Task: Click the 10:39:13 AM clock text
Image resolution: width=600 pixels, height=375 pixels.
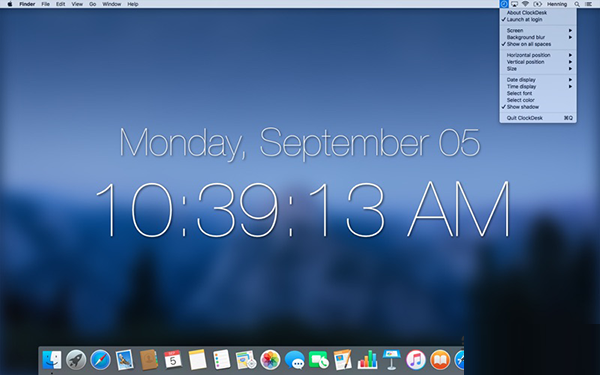Action: (x=303, y=209)
